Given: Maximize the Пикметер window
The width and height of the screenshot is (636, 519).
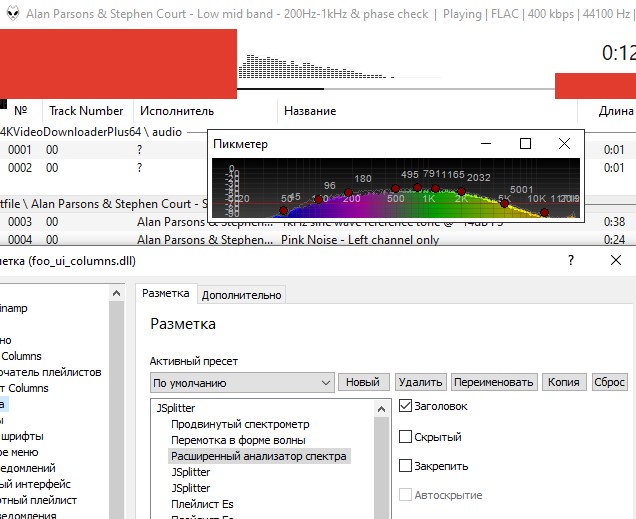Looking at the screenshot, I should (x=525, y=144).
